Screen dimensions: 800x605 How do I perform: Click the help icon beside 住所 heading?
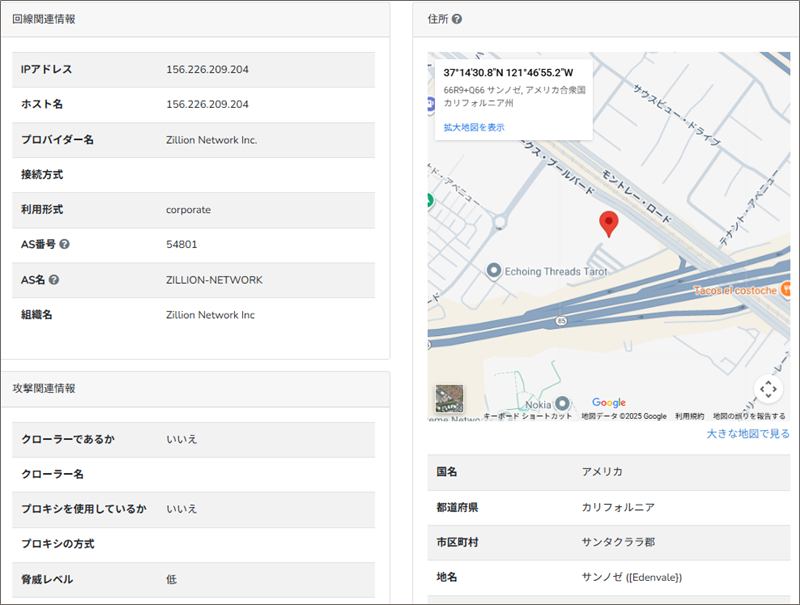click(x=457, y=19)
